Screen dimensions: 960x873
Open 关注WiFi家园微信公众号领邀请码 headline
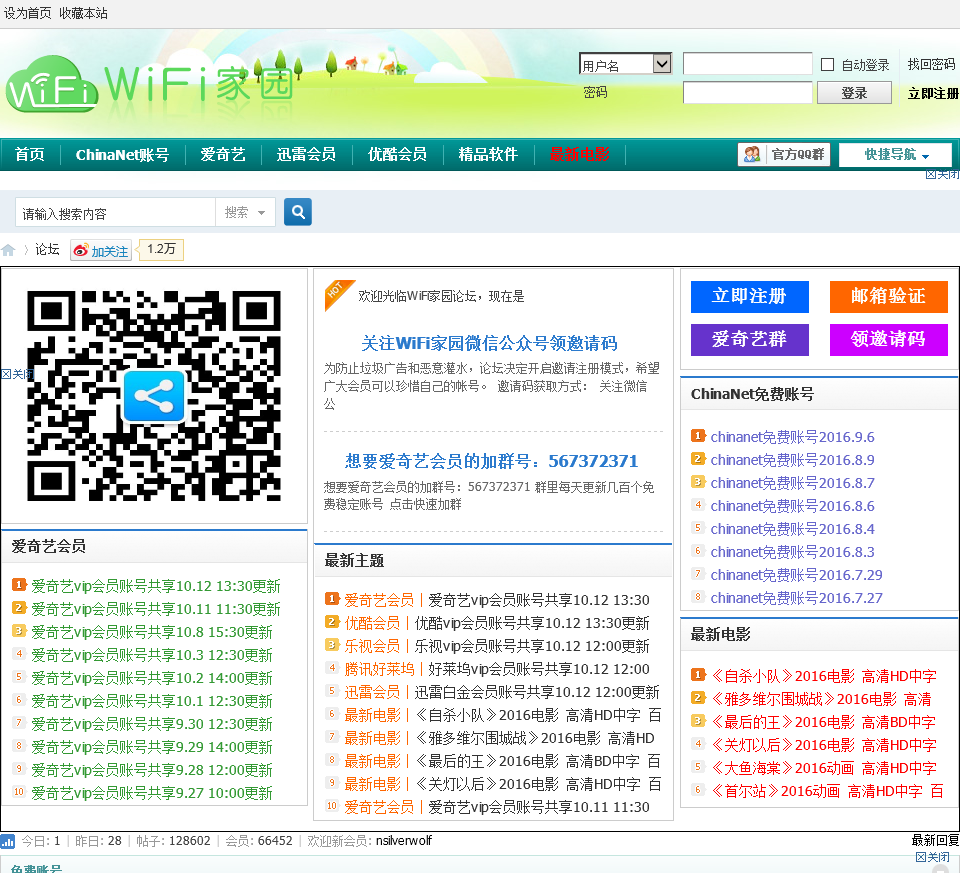[x=489, y=343]
